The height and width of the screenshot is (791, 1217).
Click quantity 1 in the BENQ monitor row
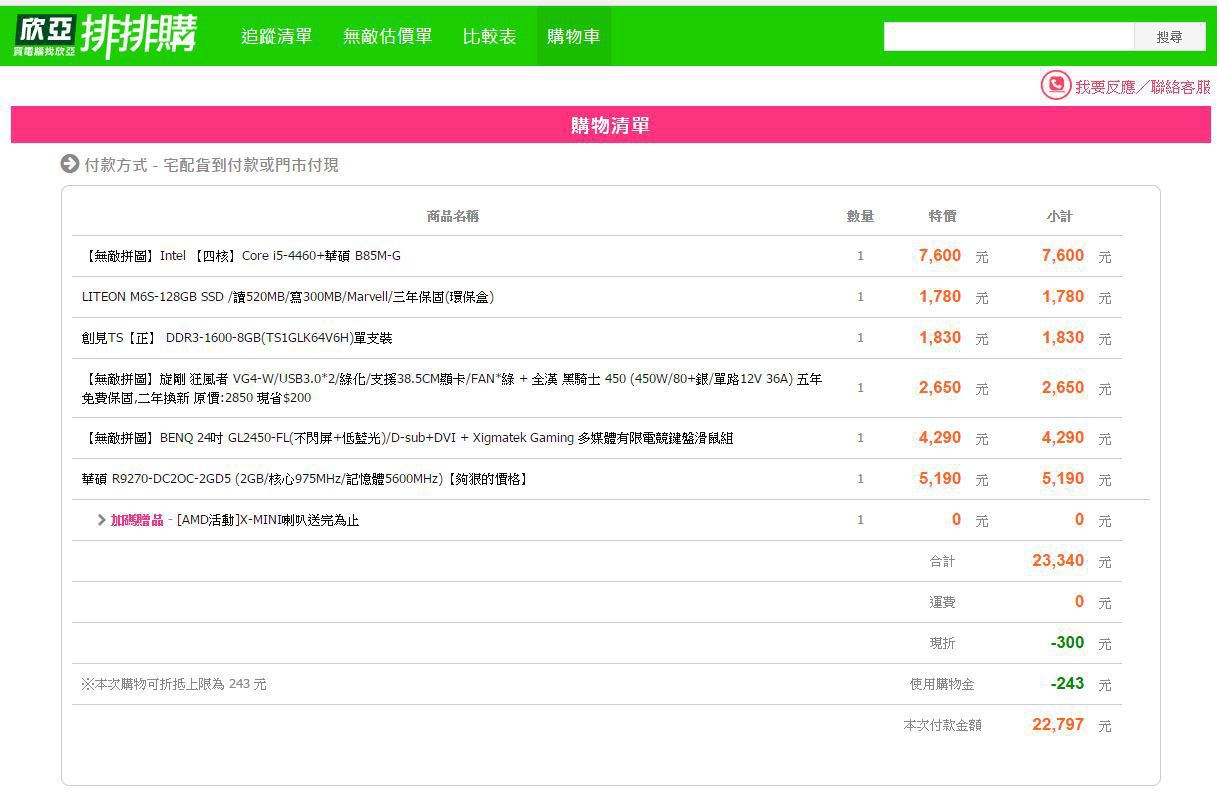[860, 438]
